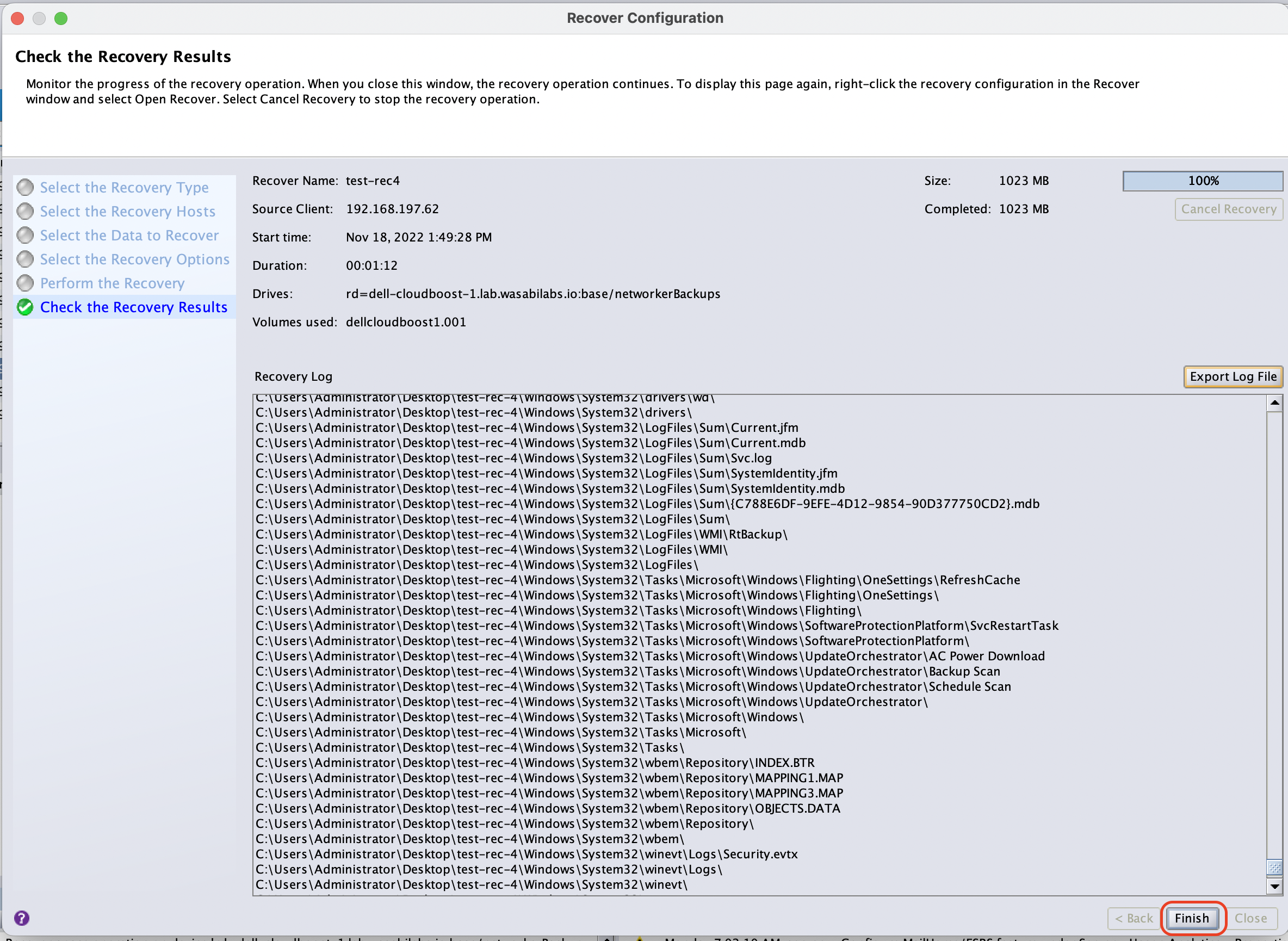This screenshot has width=1288, height=941.
Task: Click the recovery log scrollbar down arrow
Action: point(1274,886)
